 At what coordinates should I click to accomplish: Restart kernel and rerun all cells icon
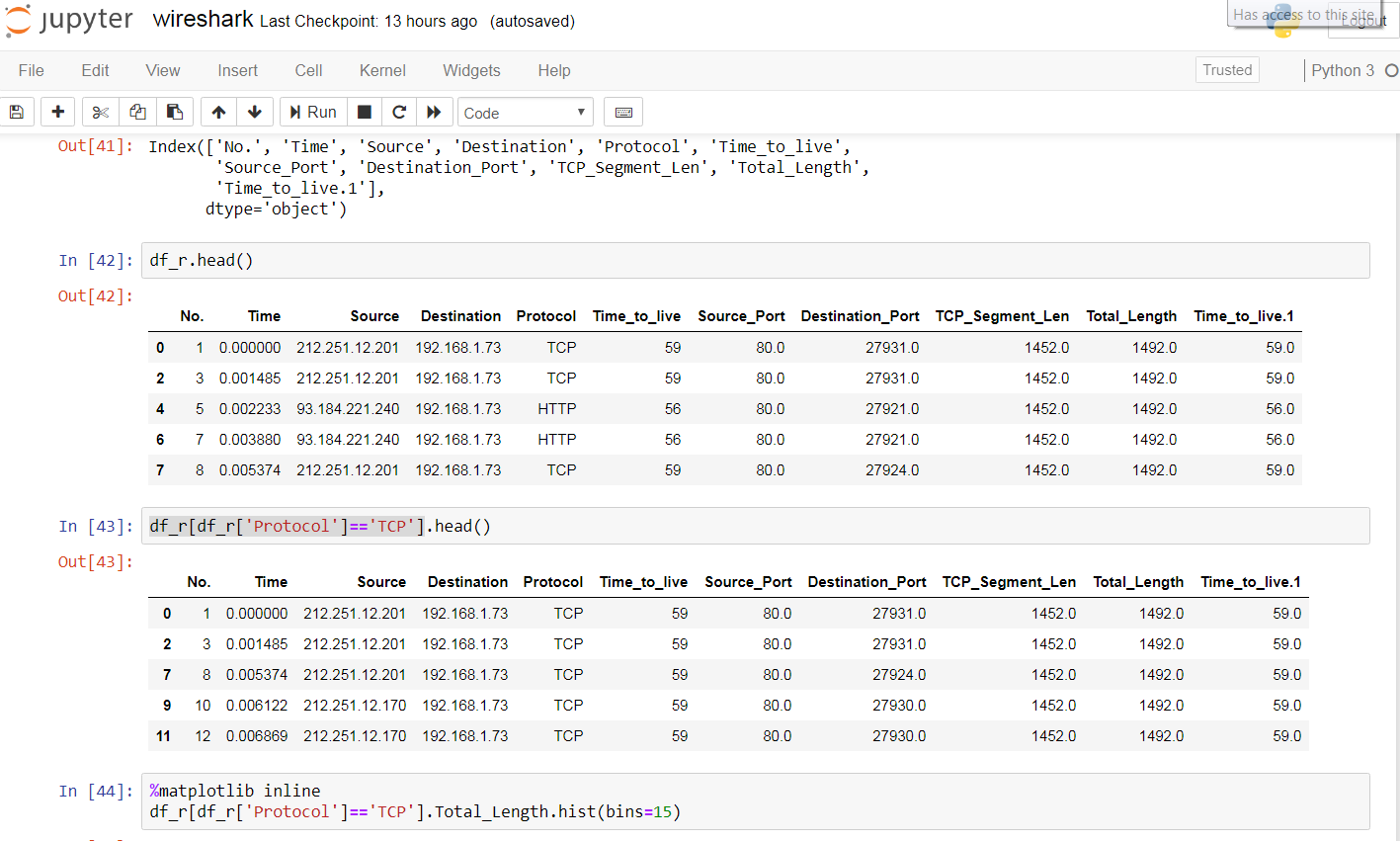[x=434, y=112]
